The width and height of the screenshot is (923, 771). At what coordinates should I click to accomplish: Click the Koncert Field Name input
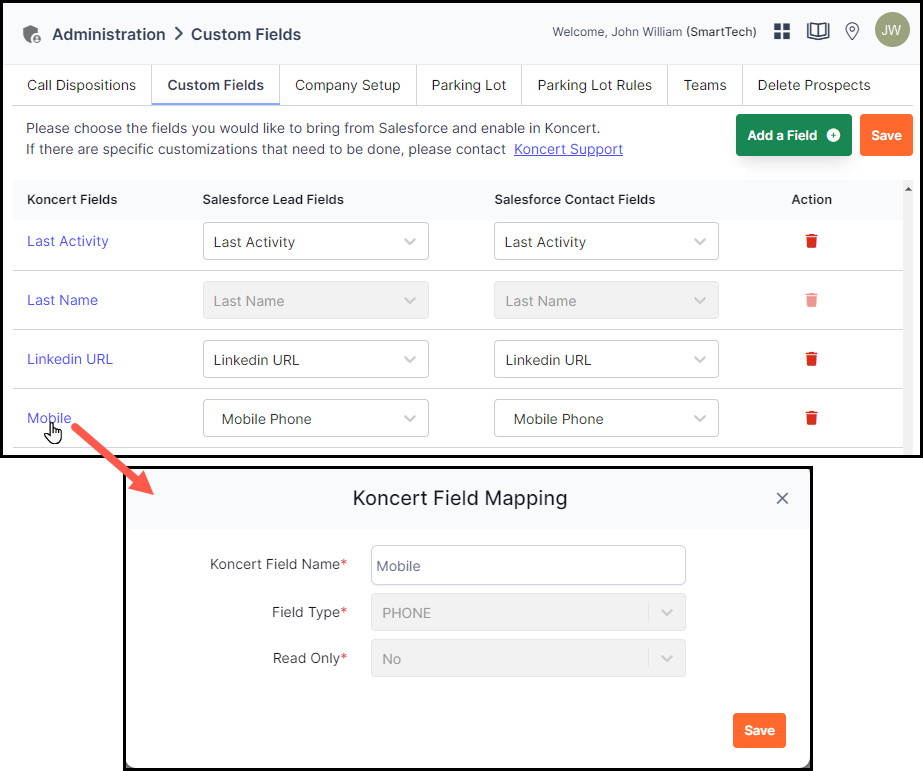tap(528, 565)
